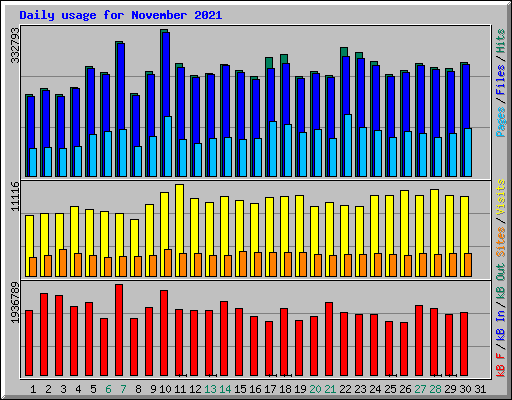Click day label 5 on the x-axis

coord(93,389)
